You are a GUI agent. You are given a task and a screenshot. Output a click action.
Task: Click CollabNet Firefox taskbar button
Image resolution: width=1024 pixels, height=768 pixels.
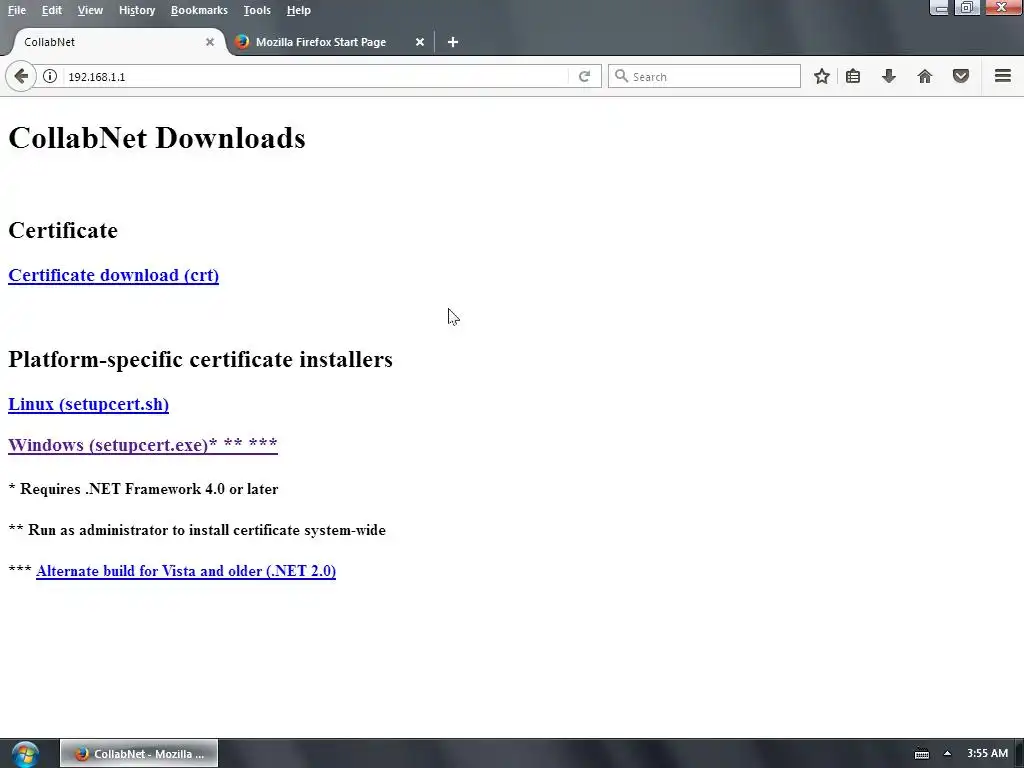(x=139, y=754)
